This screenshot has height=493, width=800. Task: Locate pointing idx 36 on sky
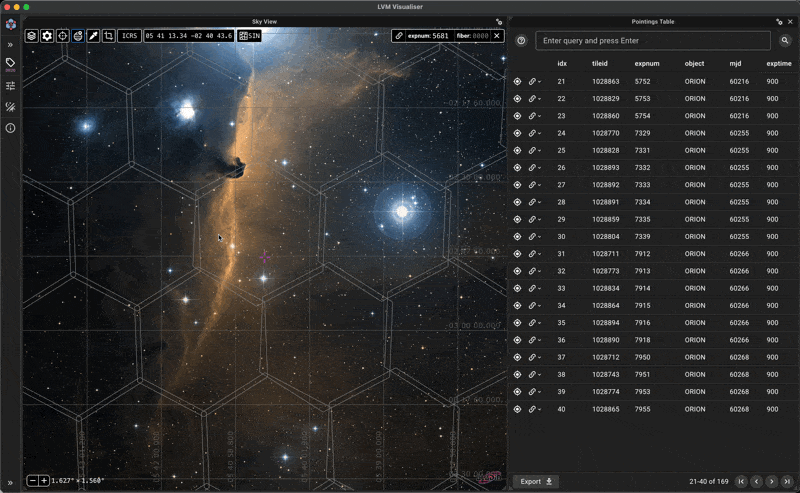coord(517,340)
